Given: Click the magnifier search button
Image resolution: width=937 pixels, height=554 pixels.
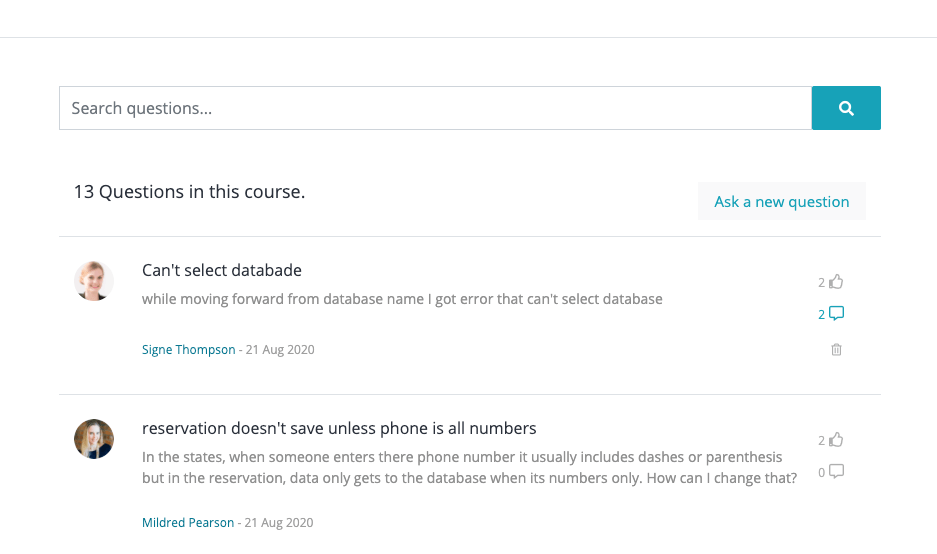Looking at the screenshot, I should pyautogui.click(x=845, y=108).
